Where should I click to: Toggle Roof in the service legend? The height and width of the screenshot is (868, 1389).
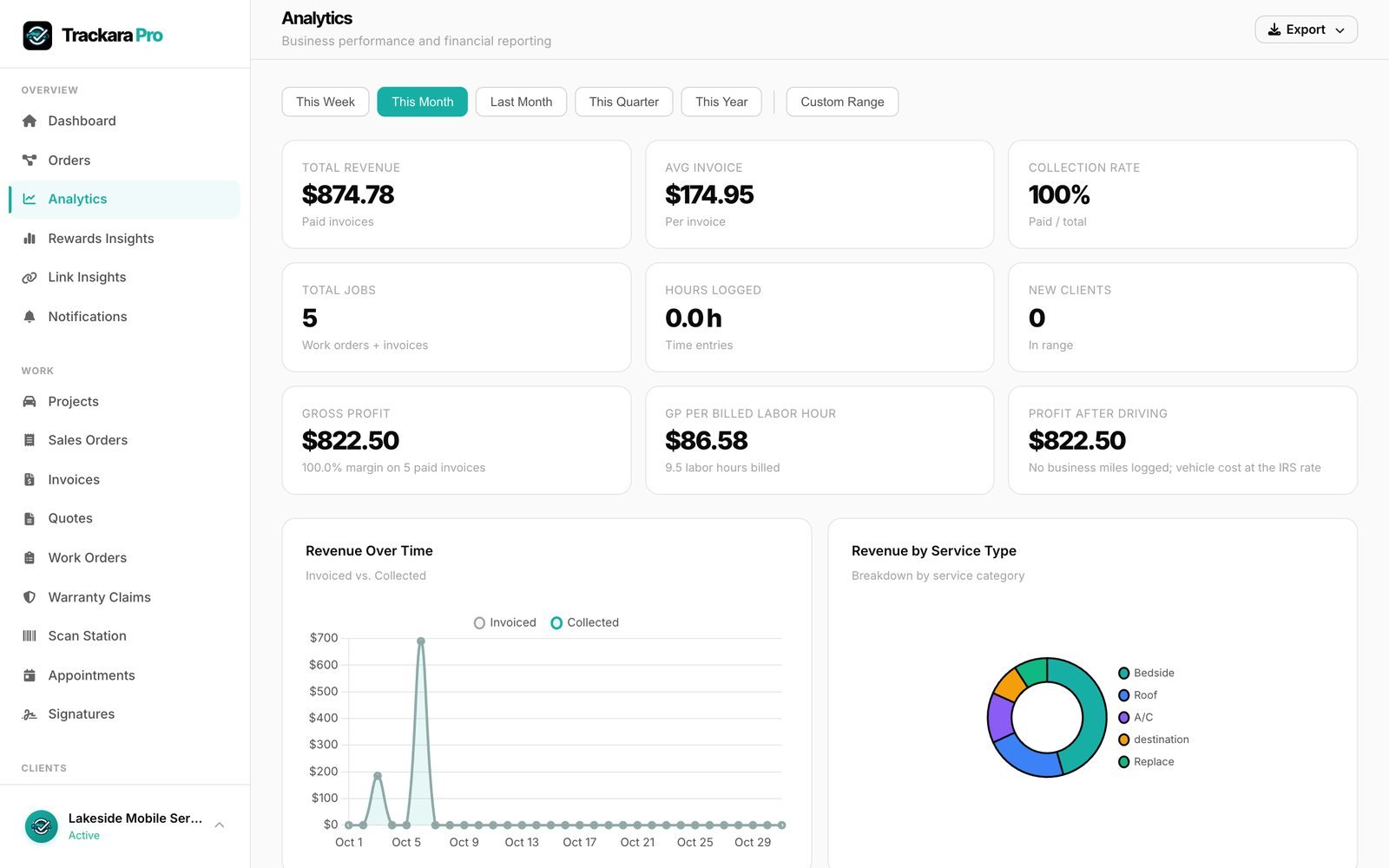(1138, 695)
